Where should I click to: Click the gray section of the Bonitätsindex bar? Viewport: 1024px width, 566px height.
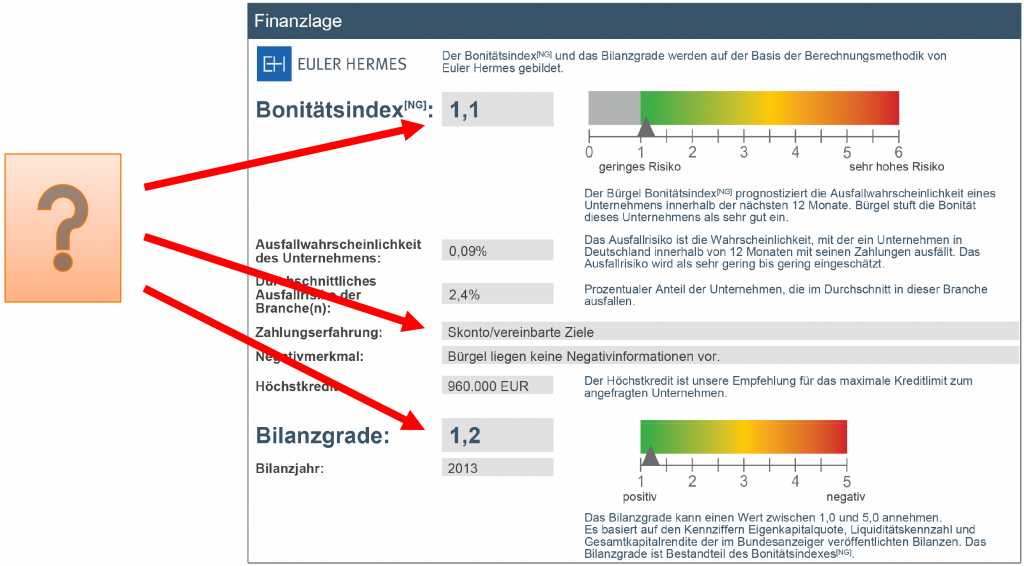coord(613,108)
